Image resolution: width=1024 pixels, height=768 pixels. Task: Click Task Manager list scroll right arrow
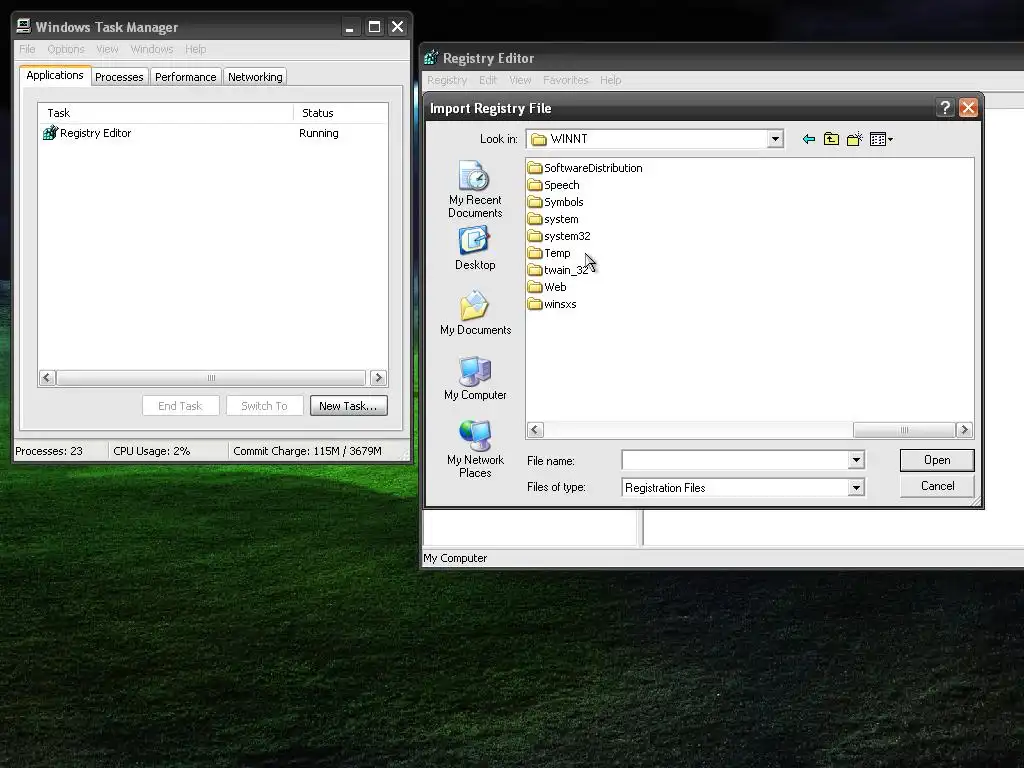[x=378, y=378]
